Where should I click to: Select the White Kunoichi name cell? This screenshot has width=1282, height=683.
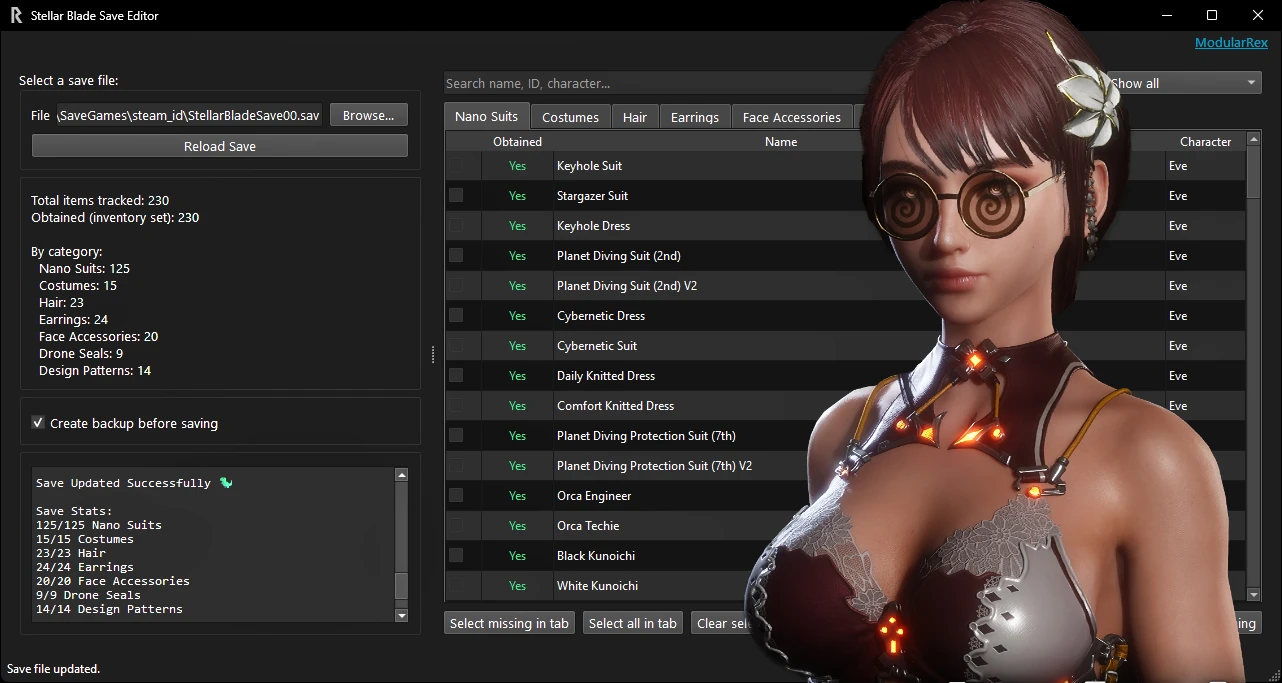point(597,586)
